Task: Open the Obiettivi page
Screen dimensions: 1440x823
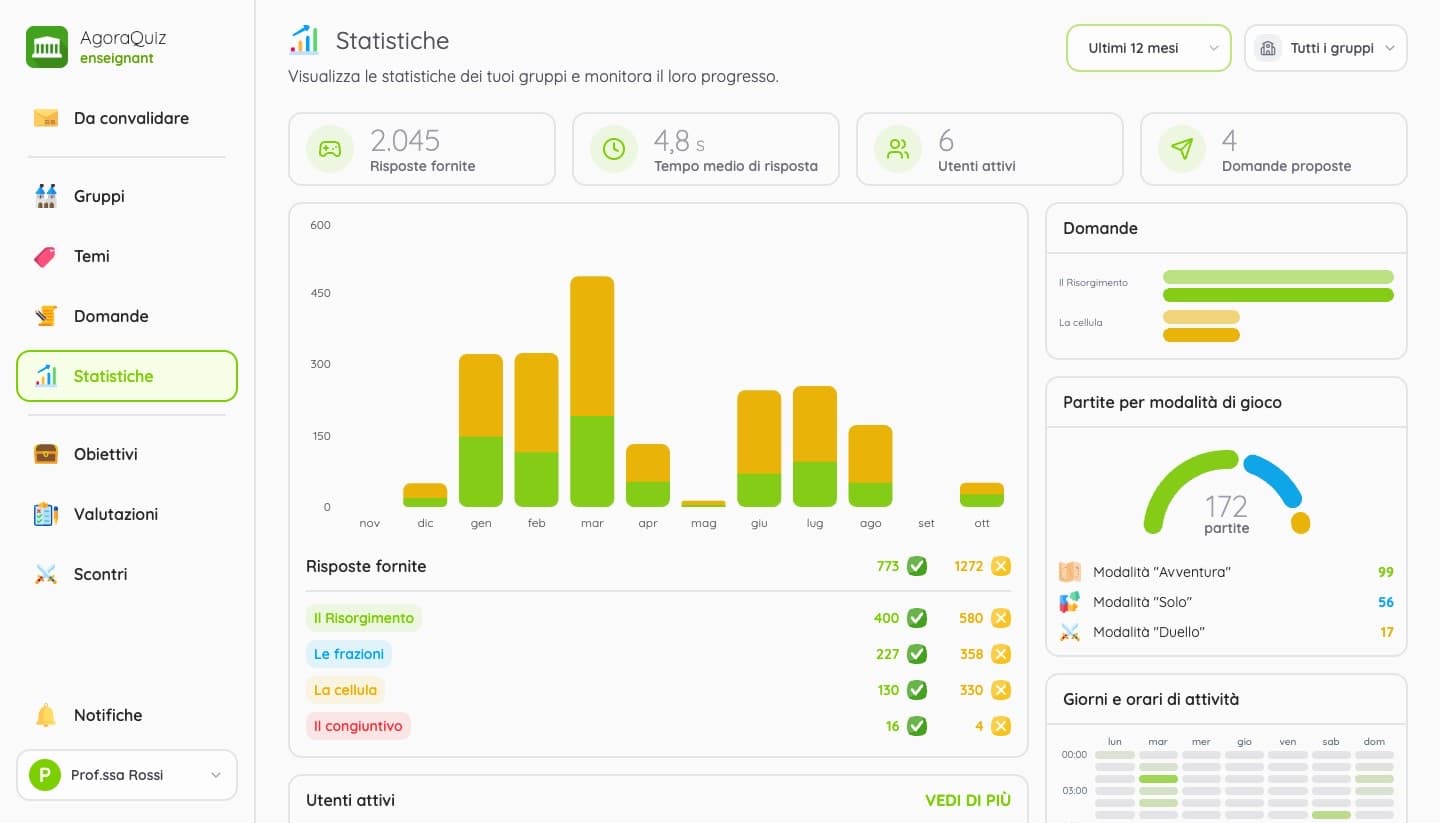Action: pos(127,454)
